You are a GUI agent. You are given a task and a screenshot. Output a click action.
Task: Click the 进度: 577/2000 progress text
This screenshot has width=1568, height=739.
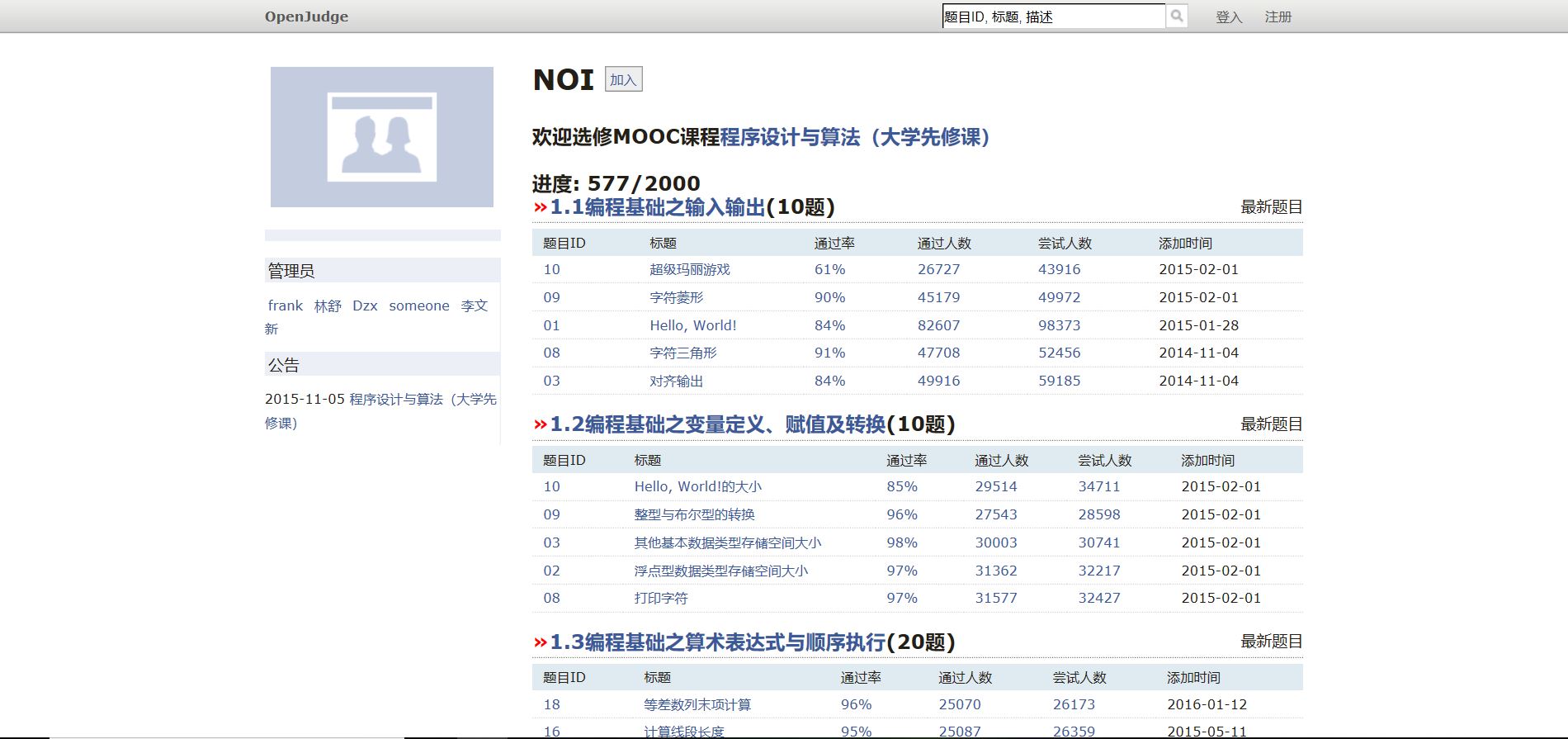pyautogui.click(x=616, y=183)
